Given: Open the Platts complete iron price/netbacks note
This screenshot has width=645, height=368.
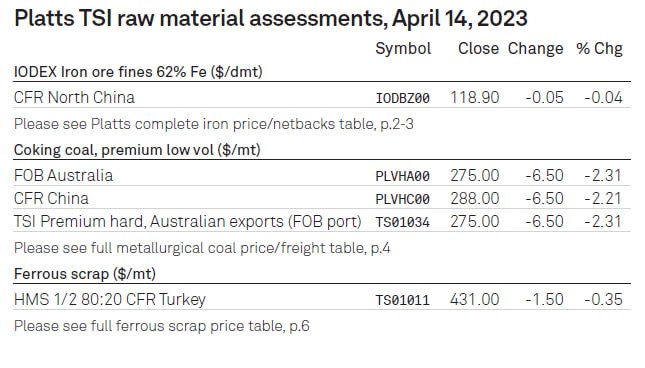Looking at the screenshot, I should coord(214,124).
